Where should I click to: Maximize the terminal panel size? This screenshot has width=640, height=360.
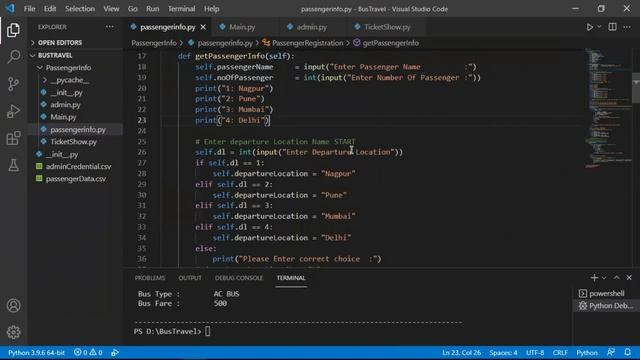pyautogui.click(x=616, y=278)
